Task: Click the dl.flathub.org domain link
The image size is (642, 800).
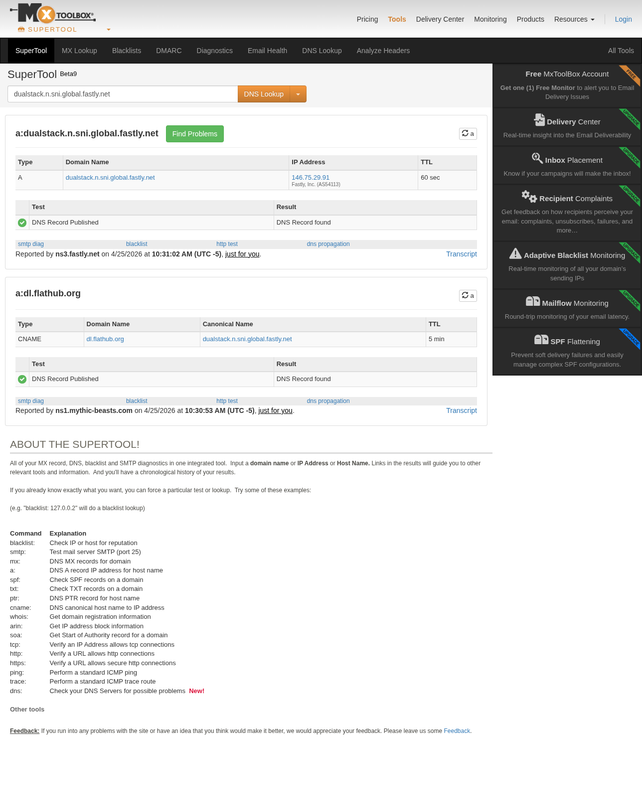Action: click(x=105, y=339)
